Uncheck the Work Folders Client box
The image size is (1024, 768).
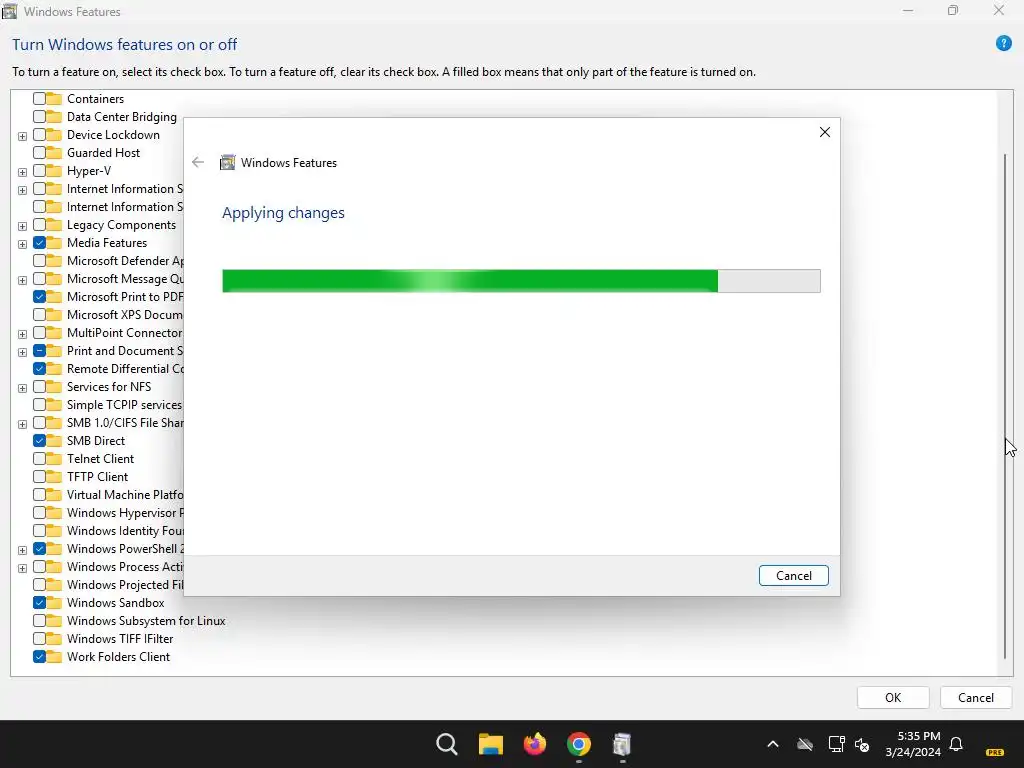click(39, 656)
